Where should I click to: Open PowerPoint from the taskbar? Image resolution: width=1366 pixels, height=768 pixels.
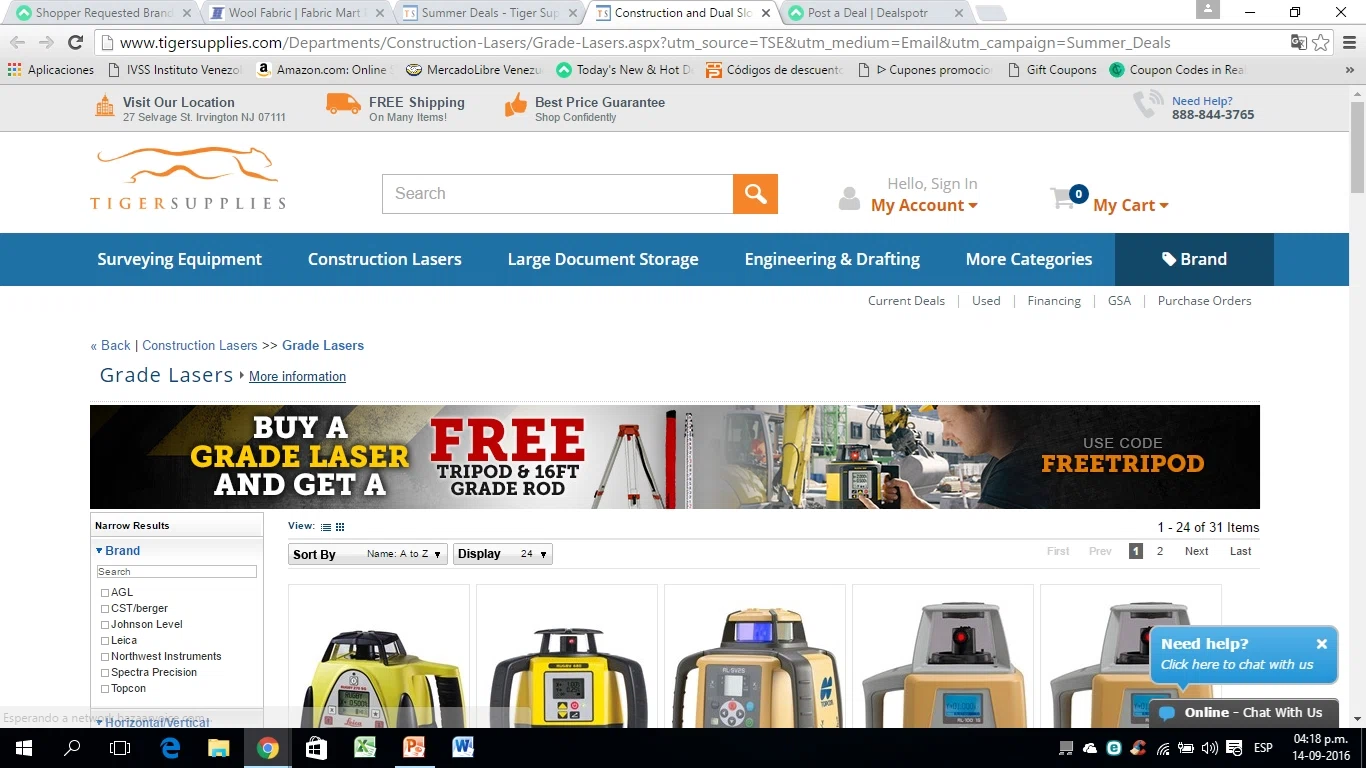413,748
